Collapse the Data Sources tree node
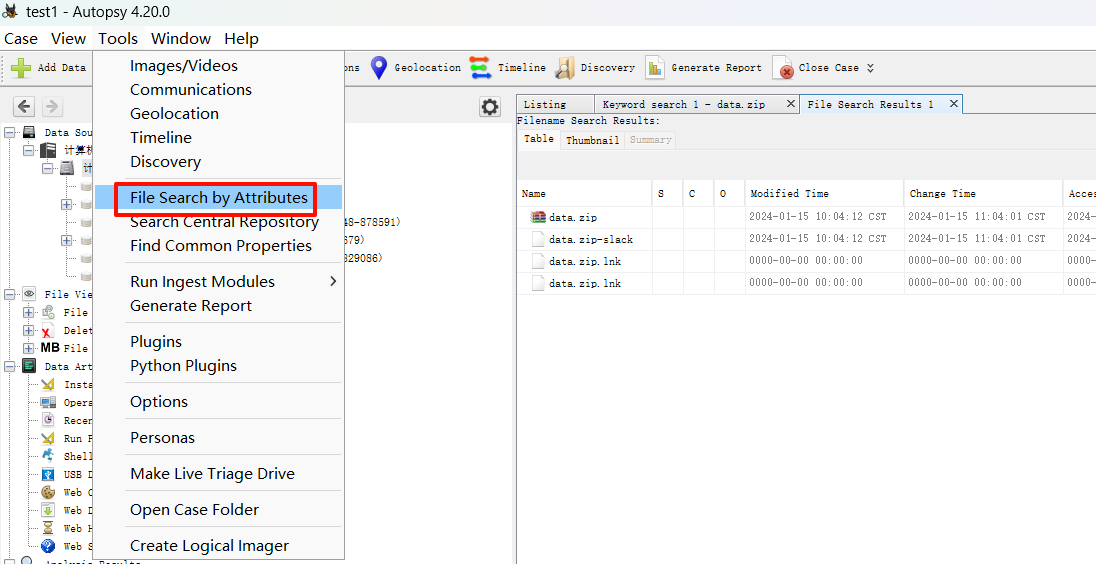The width and height of the screenshot is (1096, 564). tap(9, 132)
